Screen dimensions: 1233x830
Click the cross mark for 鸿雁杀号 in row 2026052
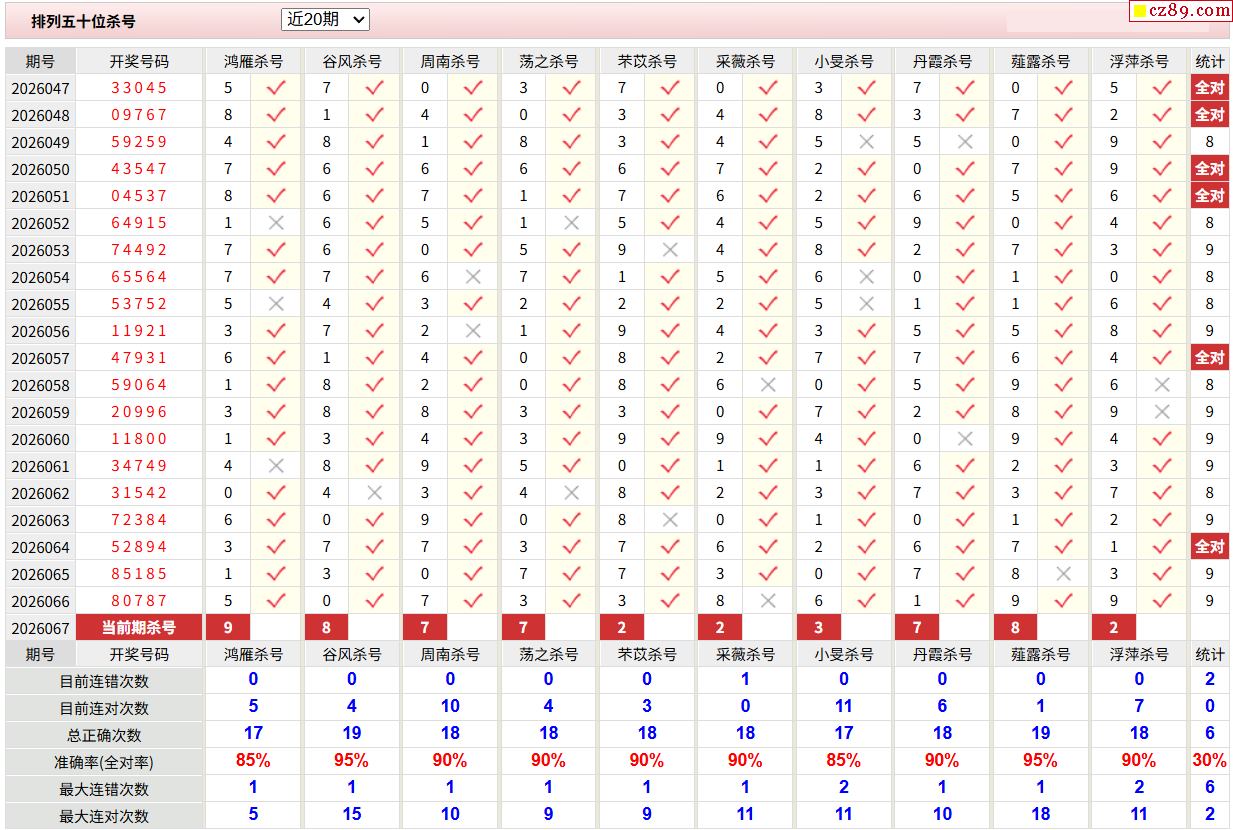(x=276, y=223)
